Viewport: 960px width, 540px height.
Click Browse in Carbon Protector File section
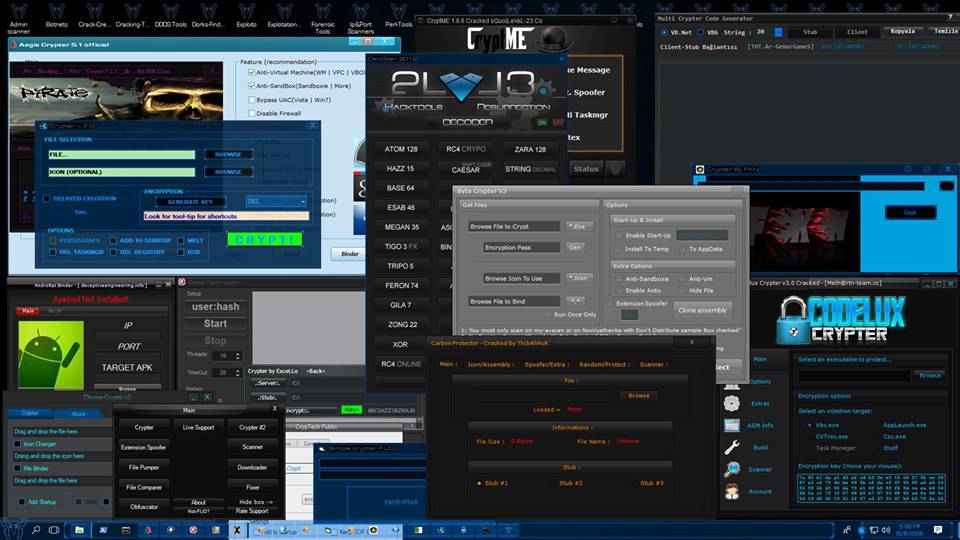(639, 396)
